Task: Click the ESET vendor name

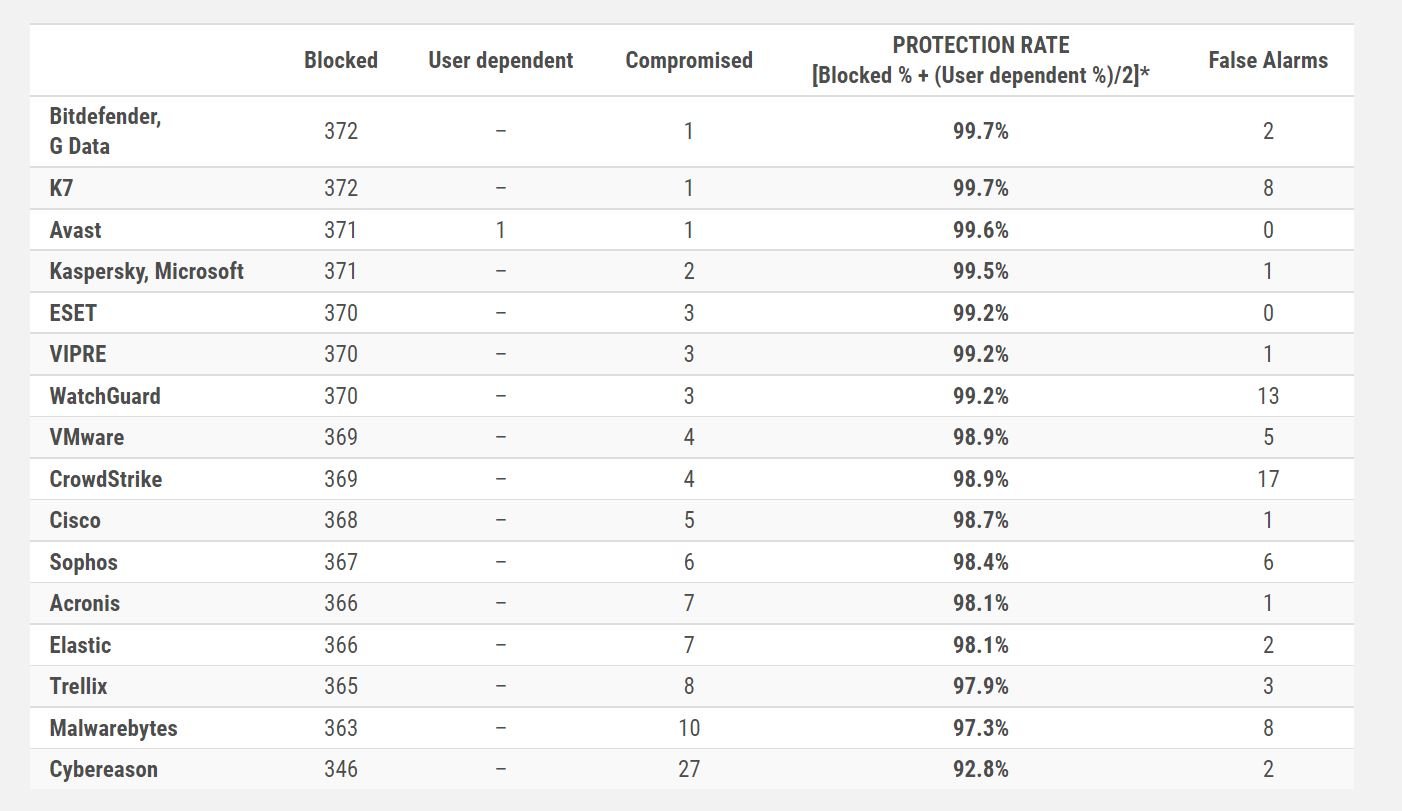Action: point(73,313)
